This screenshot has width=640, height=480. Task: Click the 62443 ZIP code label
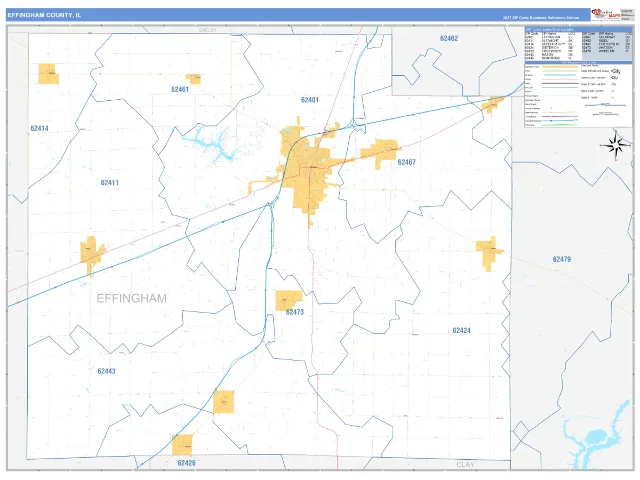[107, 371]
